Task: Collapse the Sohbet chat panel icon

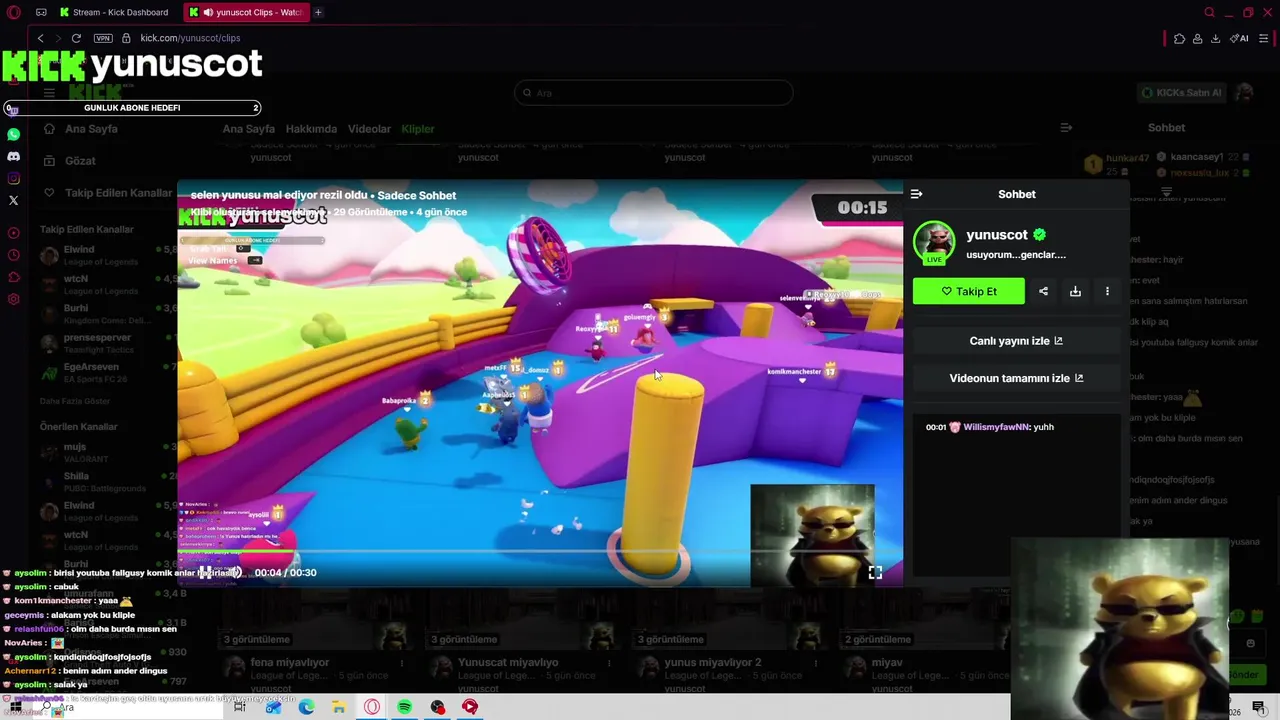Action: pos(1066,128)
